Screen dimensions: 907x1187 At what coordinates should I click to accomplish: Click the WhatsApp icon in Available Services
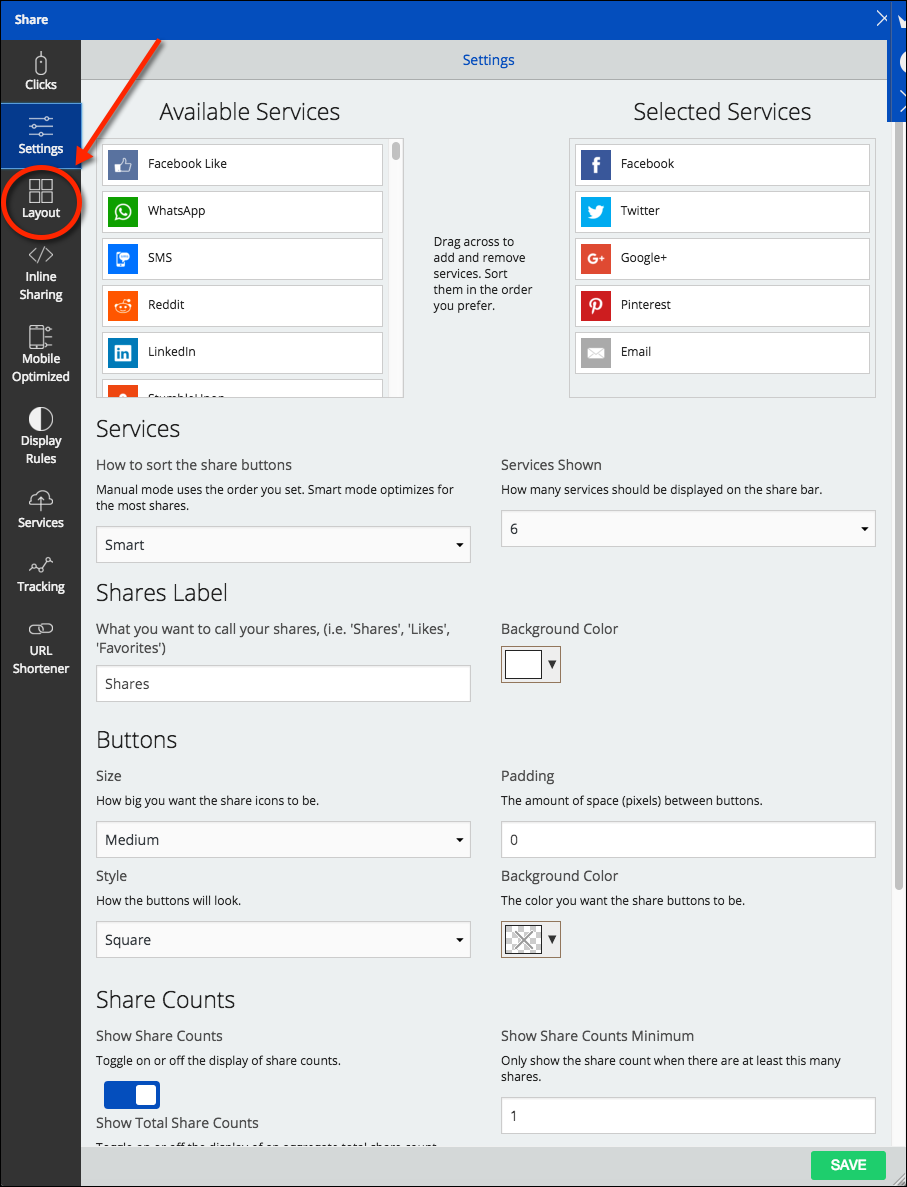(123, 212)
